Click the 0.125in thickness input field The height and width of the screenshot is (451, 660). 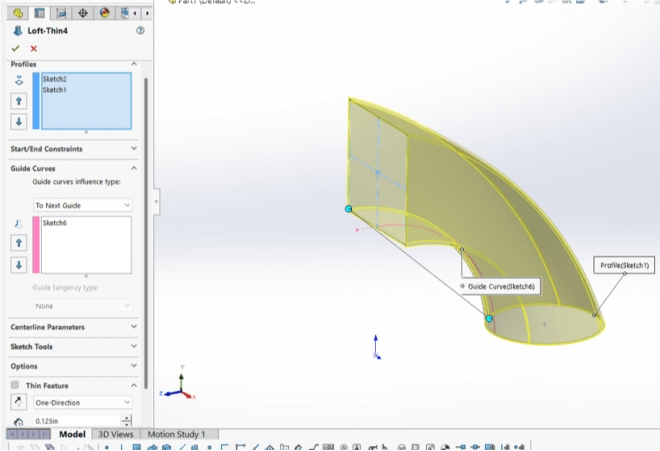[76, 422]
